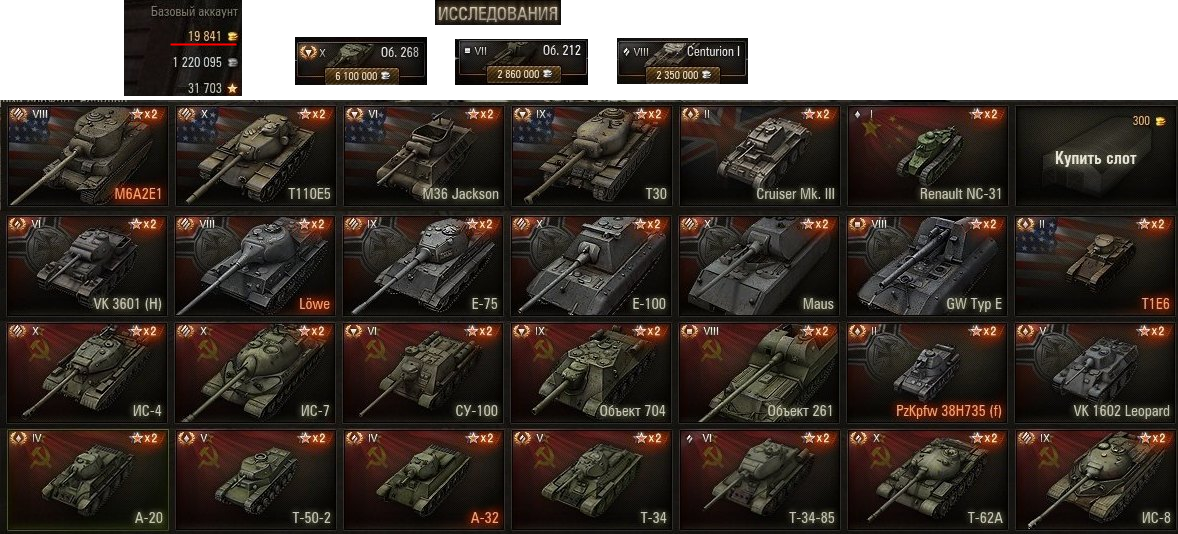The image size is (1178, 534).
Task: Open the Centurion I research item
Action: click(682, 61)
